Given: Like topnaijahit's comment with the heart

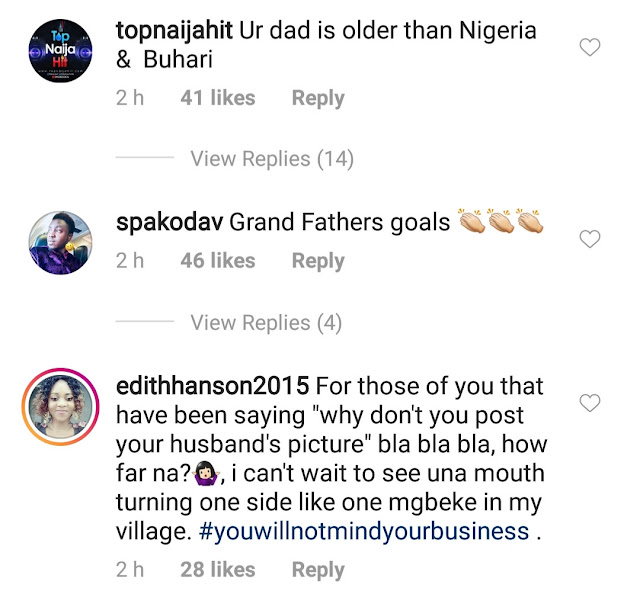Looking at the screenshot, I should tap(590, 47).
